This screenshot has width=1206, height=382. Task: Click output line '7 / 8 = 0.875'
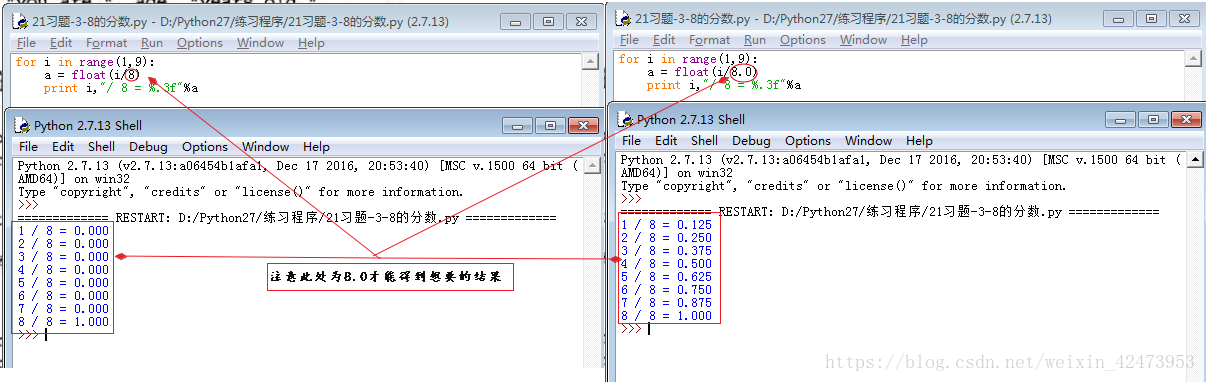pyautogui.click(x=666, y=303)
